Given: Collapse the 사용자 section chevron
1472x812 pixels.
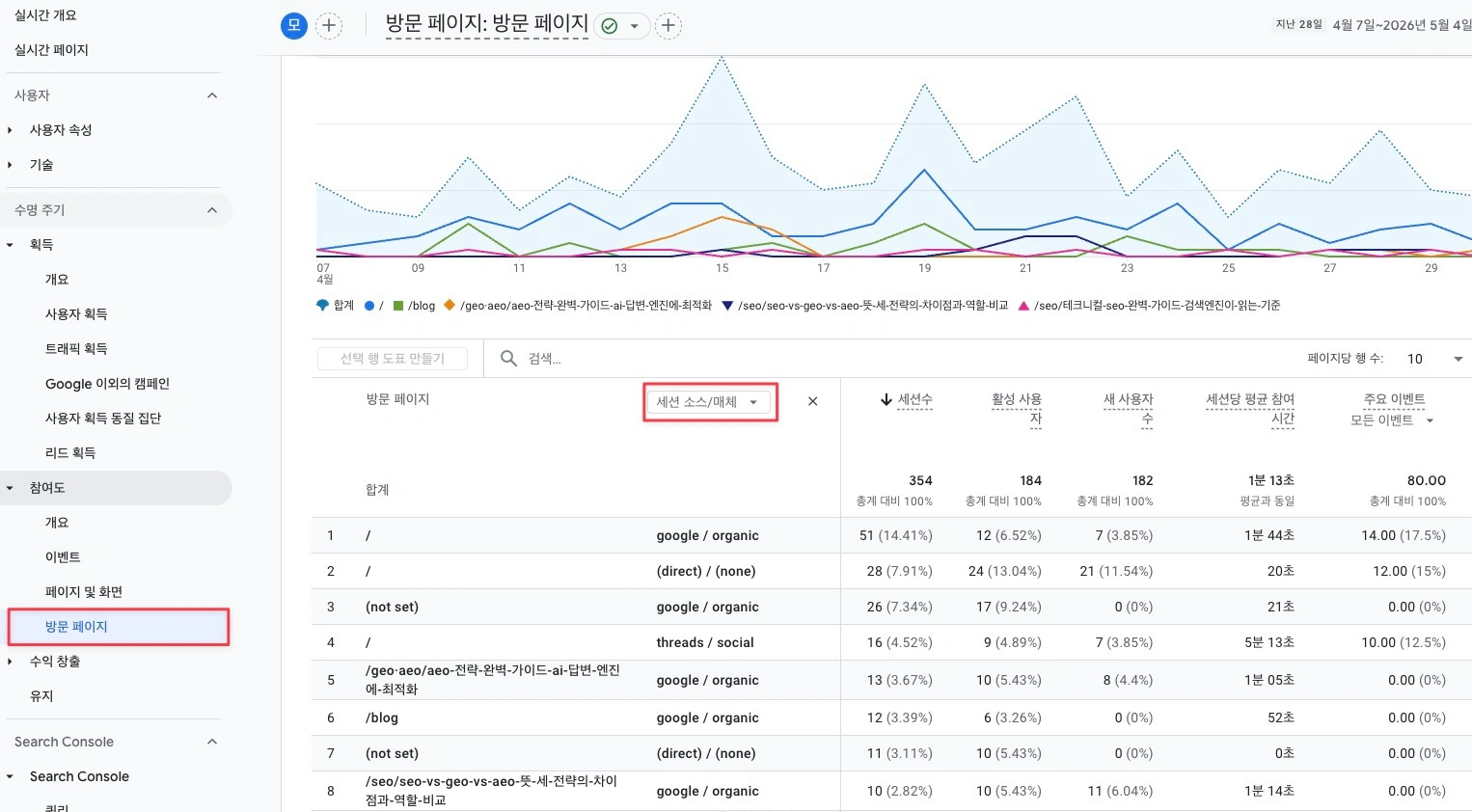Looking at the screenshot, I should coord(212,95).
